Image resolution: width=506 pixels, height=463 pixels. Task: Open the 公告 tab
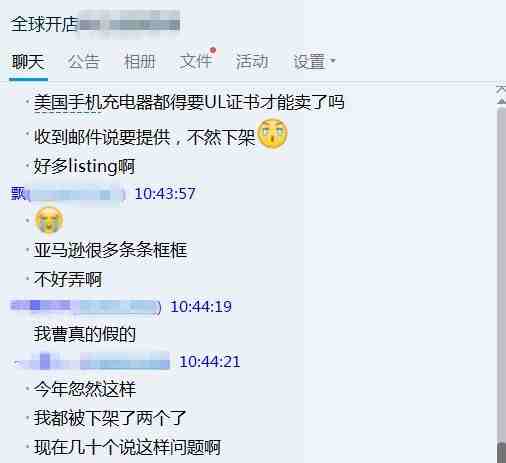[x=84, y=62]
